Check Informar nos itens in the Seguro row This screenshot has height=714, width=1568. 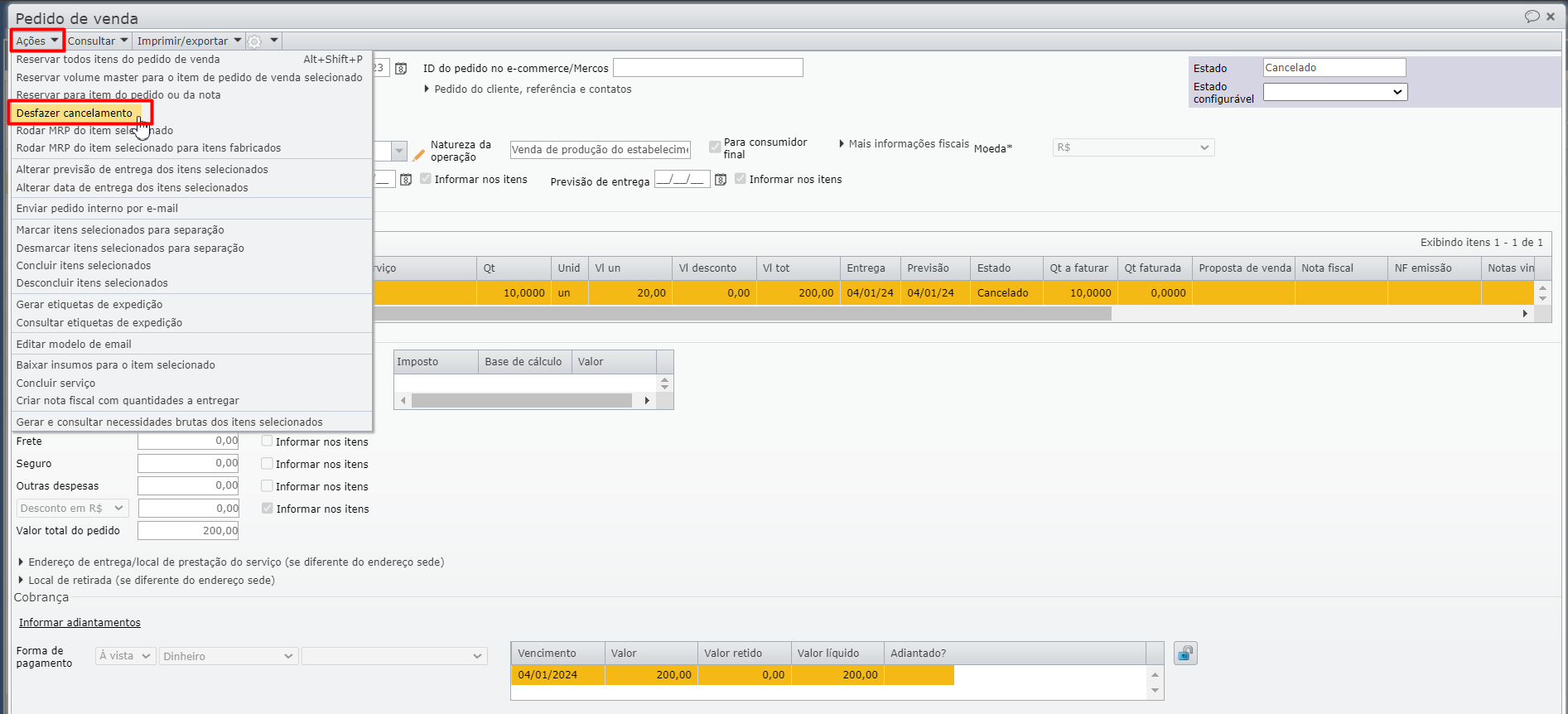[267, 464]
